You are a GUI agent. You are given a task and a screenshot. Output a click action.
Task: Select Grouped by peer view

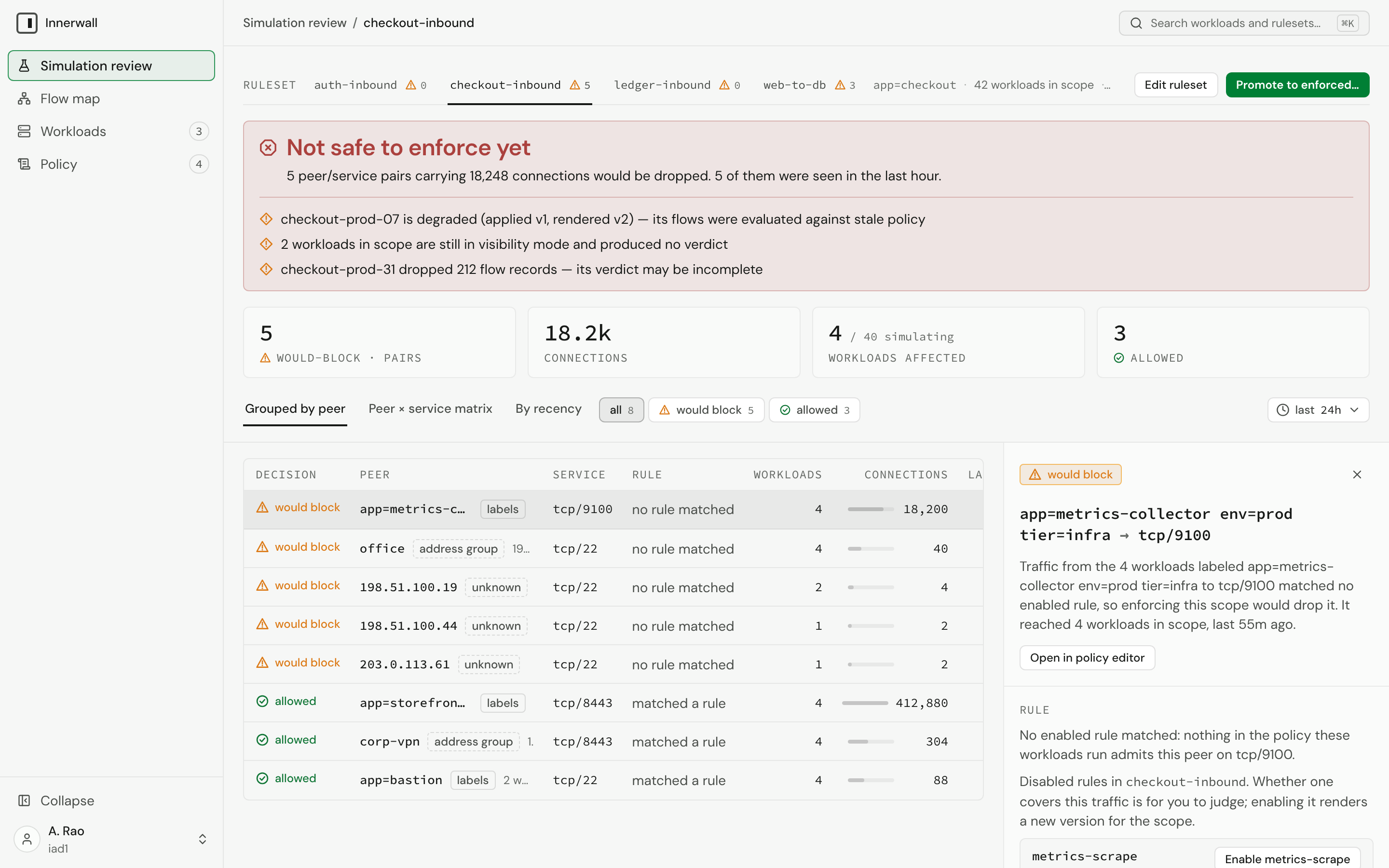tap(295, 409)
